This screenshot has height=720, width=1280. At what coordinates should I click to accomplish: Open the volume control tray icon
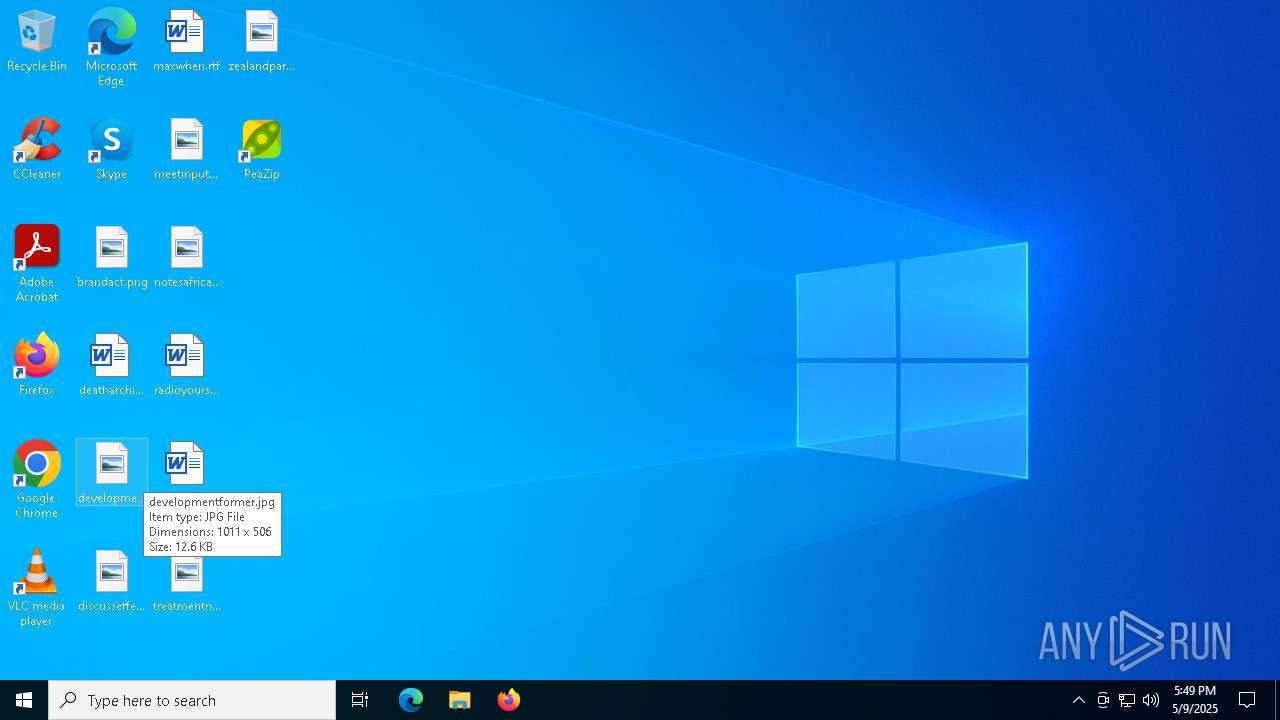point(1151,700)
